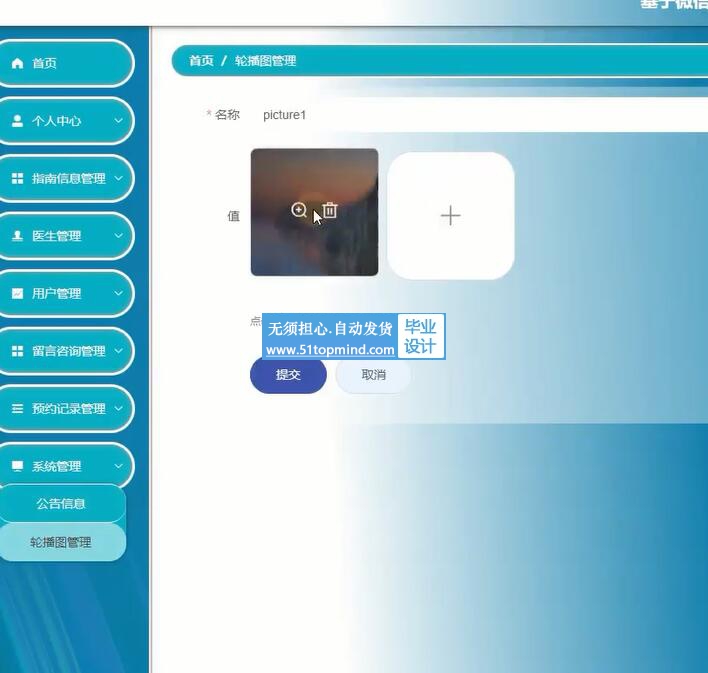Click 轮播图管理 in the breadcrumb
Image resolution: width=708 pixels, height=673 pixels.
pyautogui.click(x=266, y=61)
